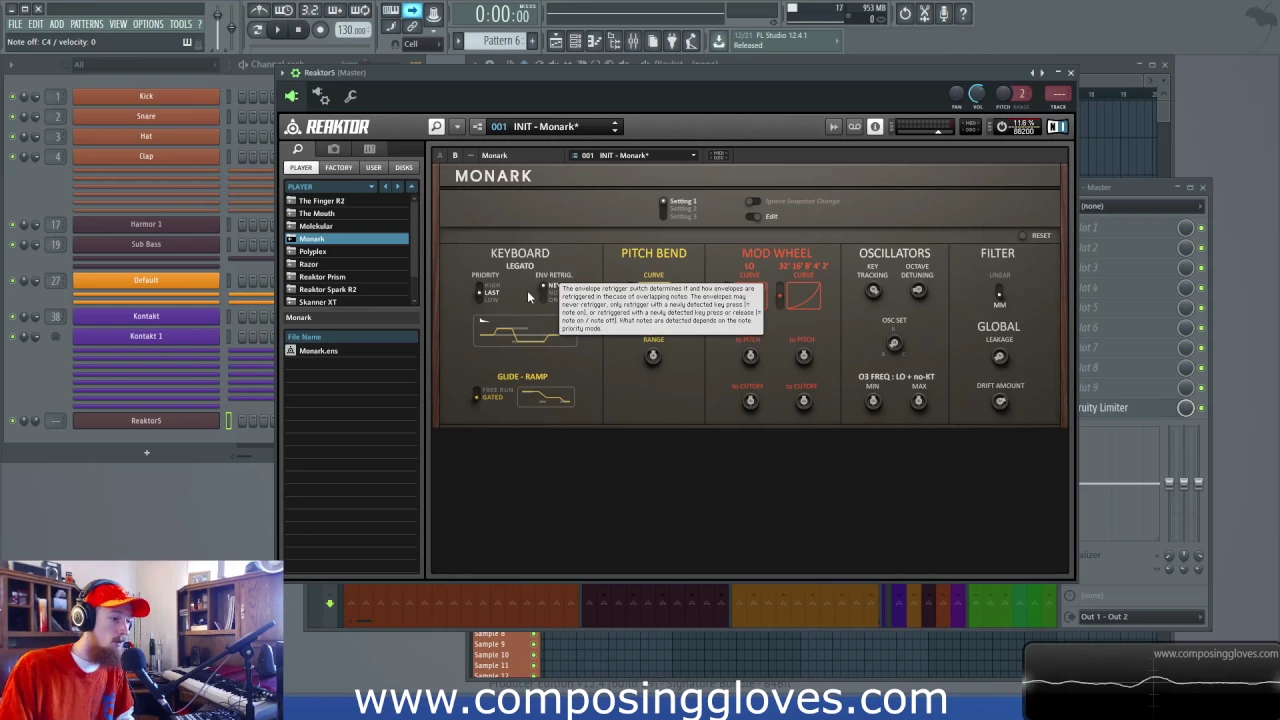Open the OPTIONS menu
The height and width of the screenshot is (720, 1280).
click(x=148, y=24)
